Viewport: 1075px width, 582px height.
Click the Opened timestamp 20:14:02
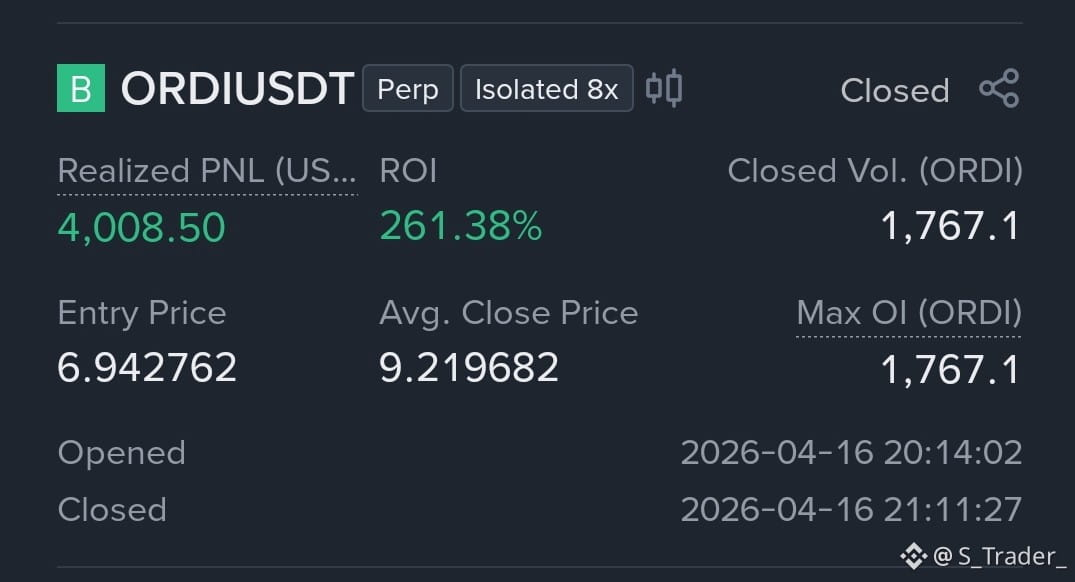click(851, 452)
